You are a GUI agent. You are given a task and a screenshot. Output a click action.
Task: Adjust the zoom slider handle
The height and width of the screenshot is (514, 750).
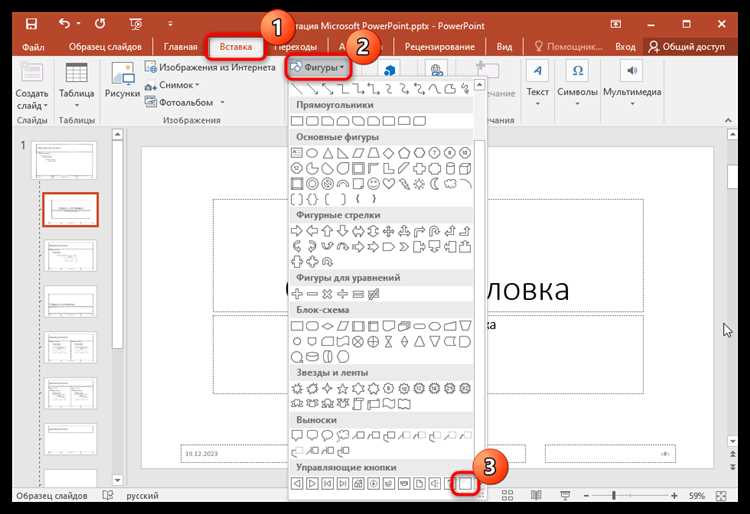click(614, 496)
